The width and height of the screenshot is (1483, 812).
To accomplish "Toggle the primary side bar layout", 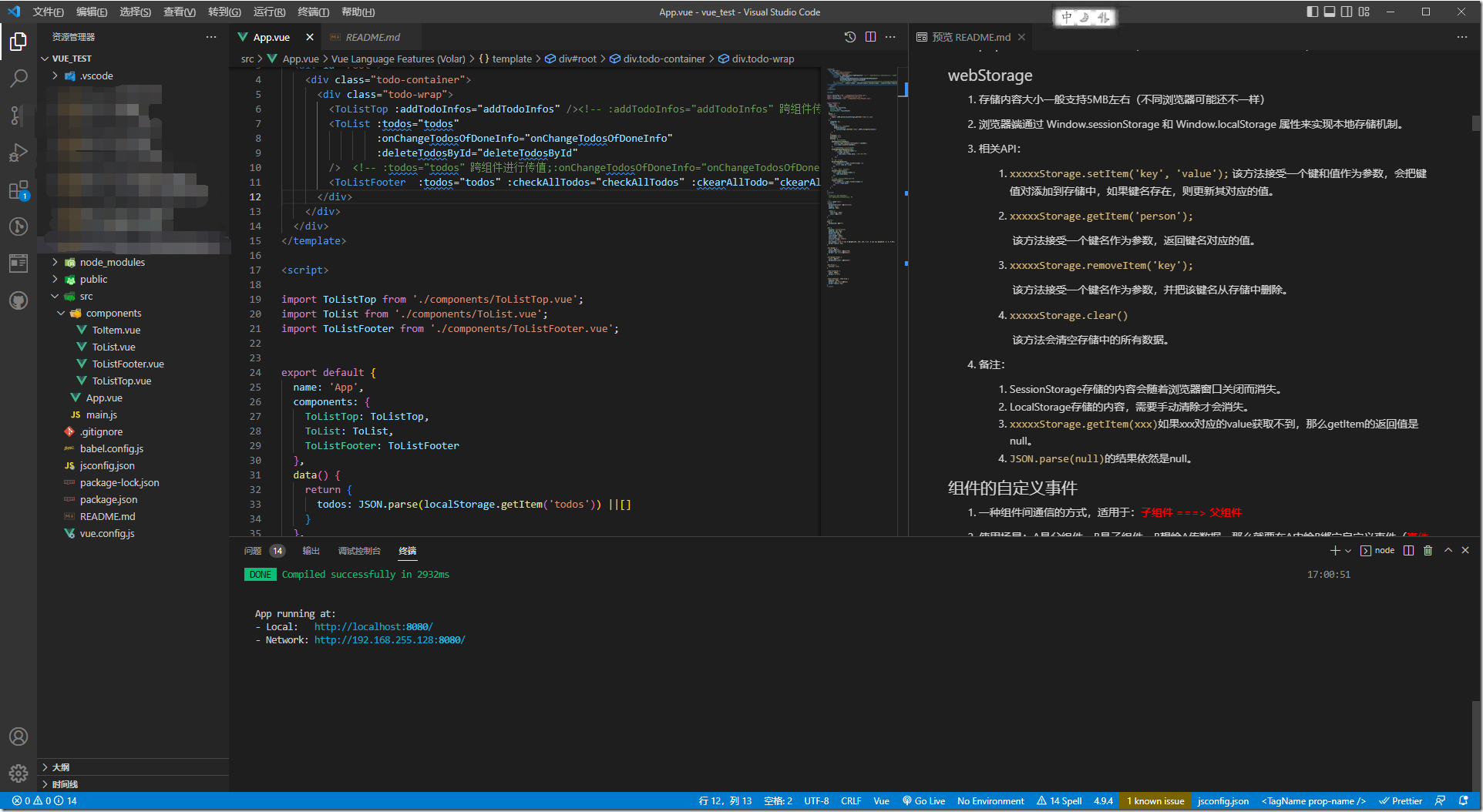I will click(x=1313, y=12).
